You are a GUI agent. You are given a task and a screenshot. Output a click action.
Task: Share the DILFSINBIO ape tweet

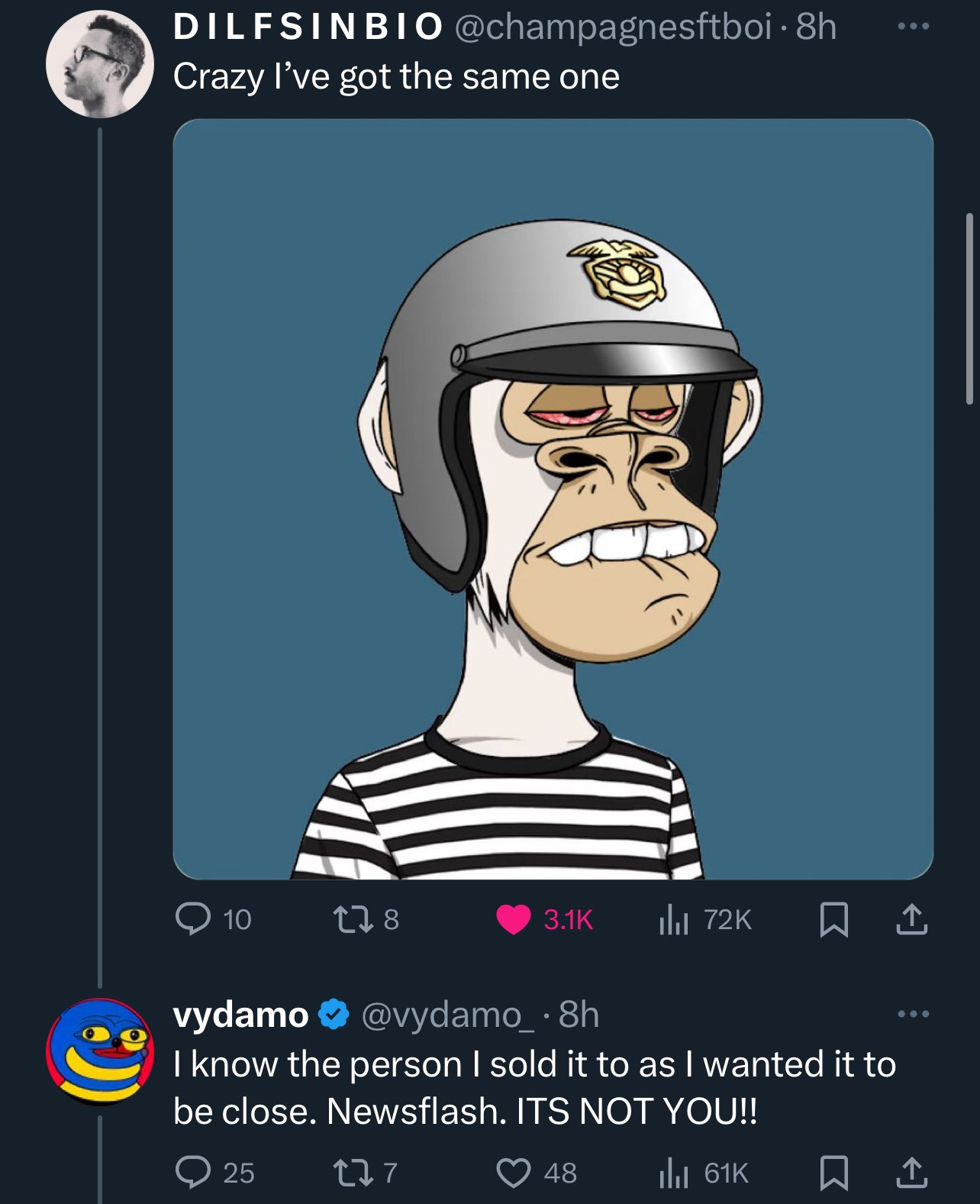coord(911,919)
